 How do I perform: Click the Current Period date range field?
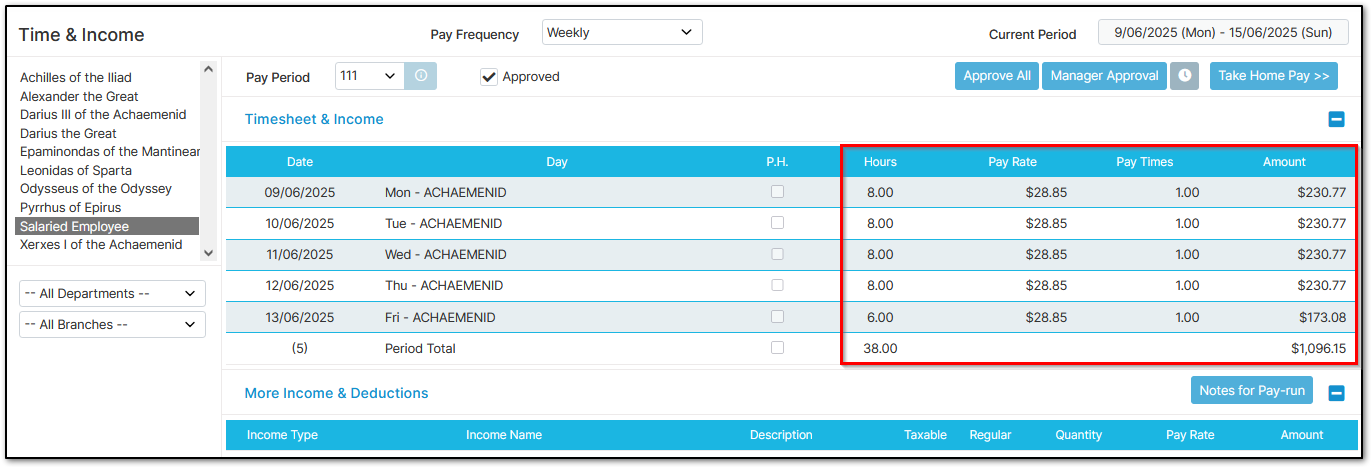[x=1223, y=33]
